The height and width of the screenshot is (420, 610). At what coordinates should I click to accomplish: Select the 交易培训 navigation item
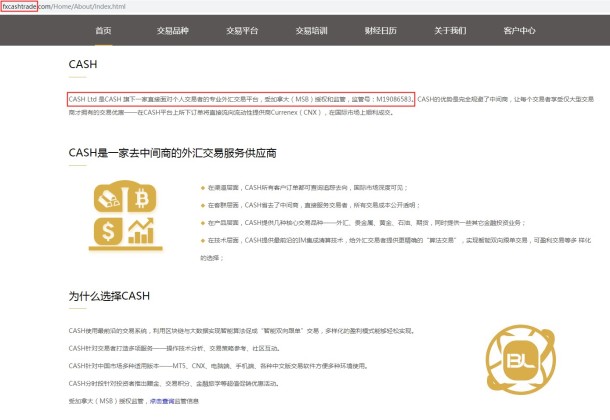311,31
